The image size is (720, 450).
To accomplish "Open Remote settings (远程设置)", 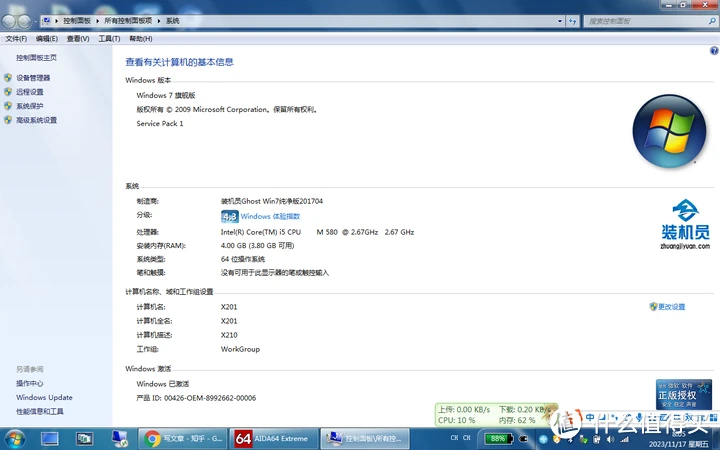I will click(30, 92).
